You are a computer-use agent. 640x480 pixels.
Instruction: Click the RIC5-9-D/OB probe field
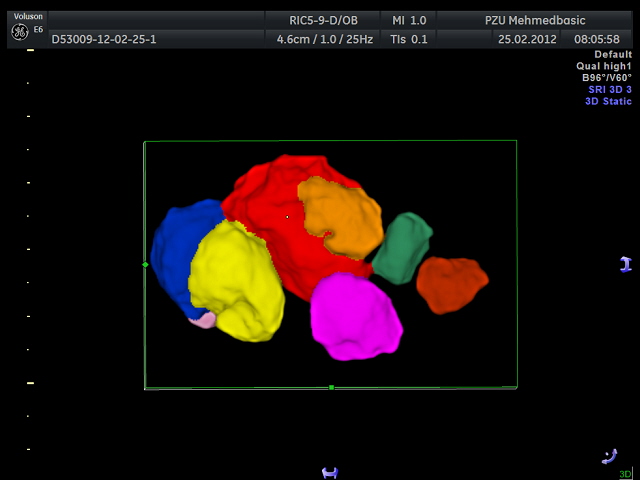[x=319, y=20]
